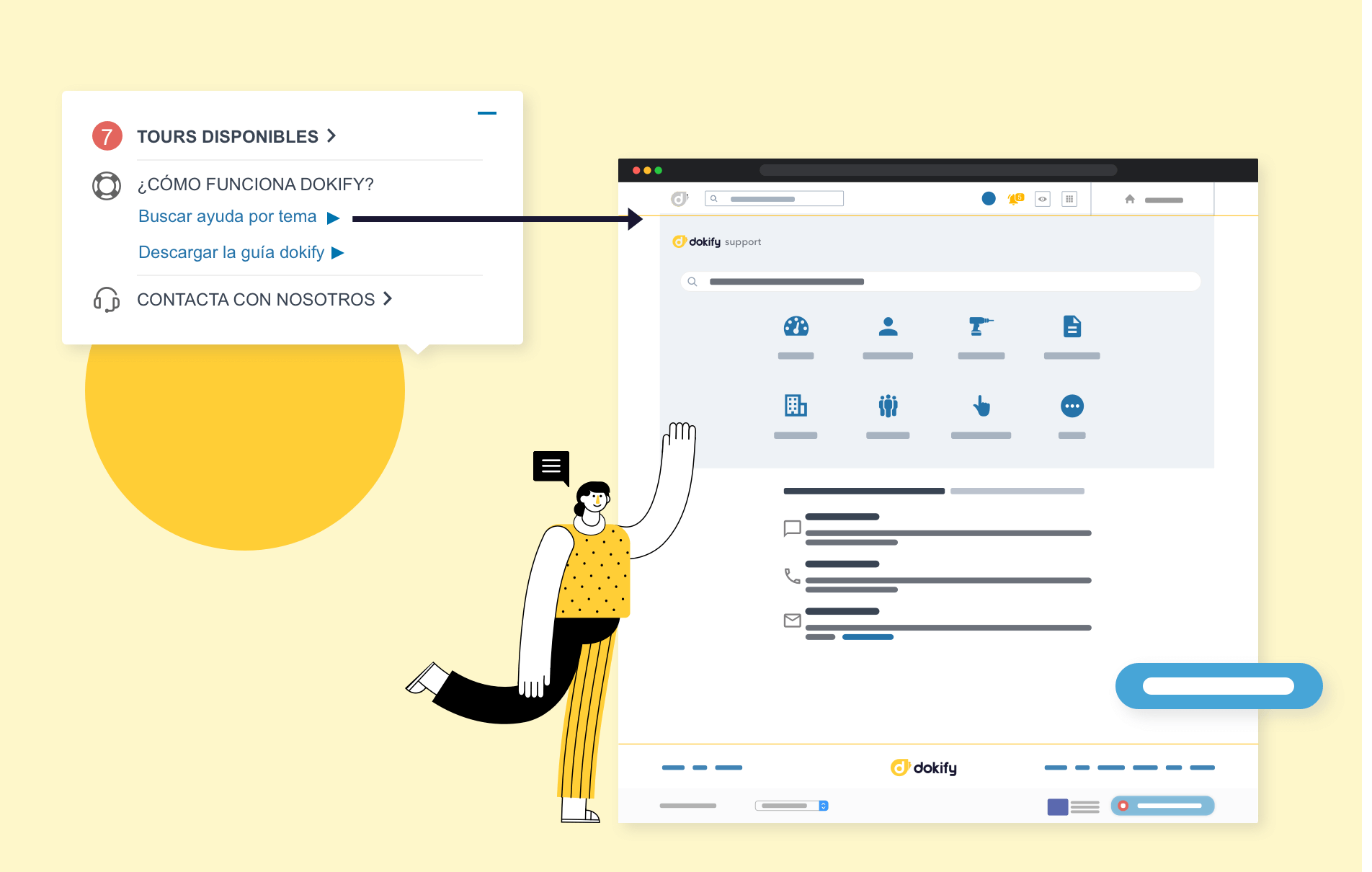Collapse the help widget with the minus control
Image resolution: width=1372 pixels, height=872 pixels.
(488, 113)
